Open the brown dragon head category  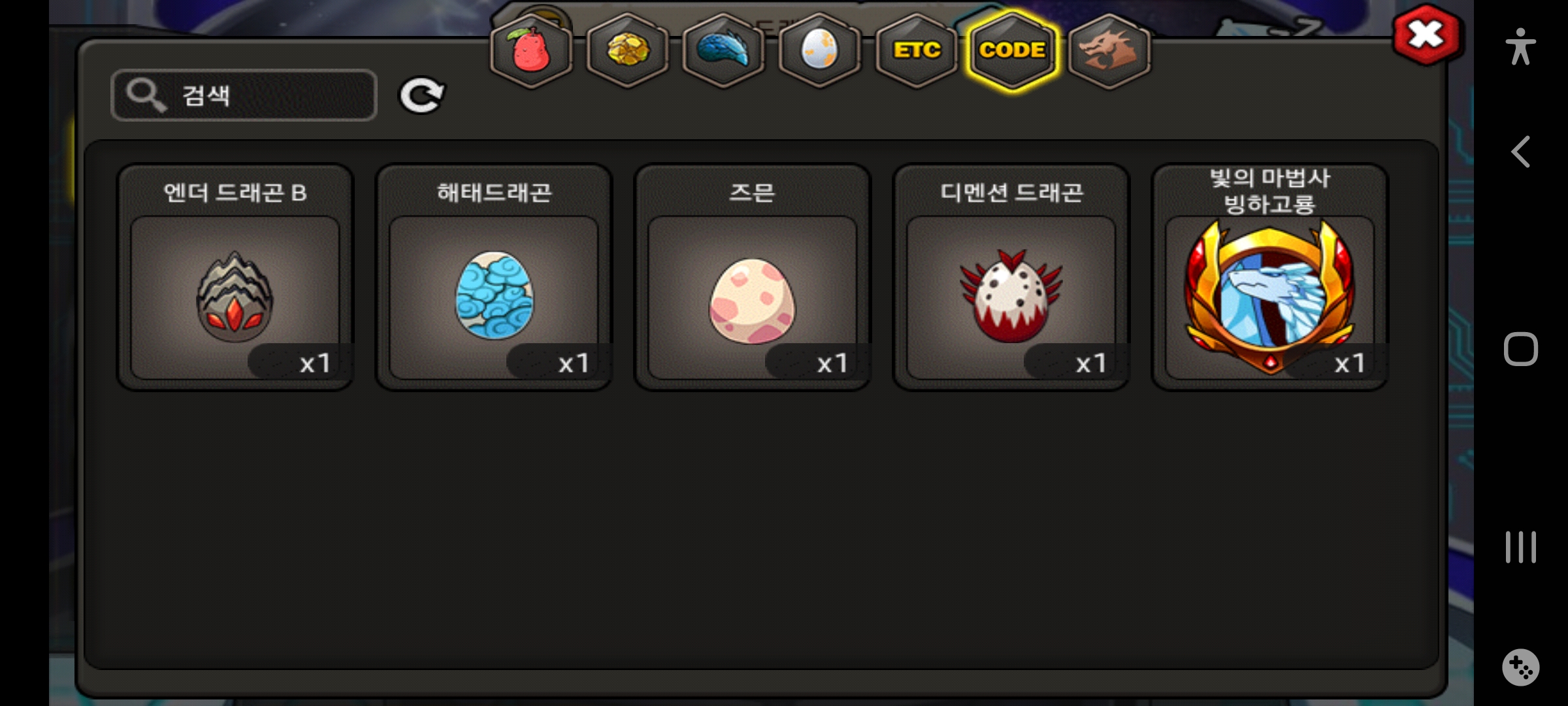pos(1109,51)
